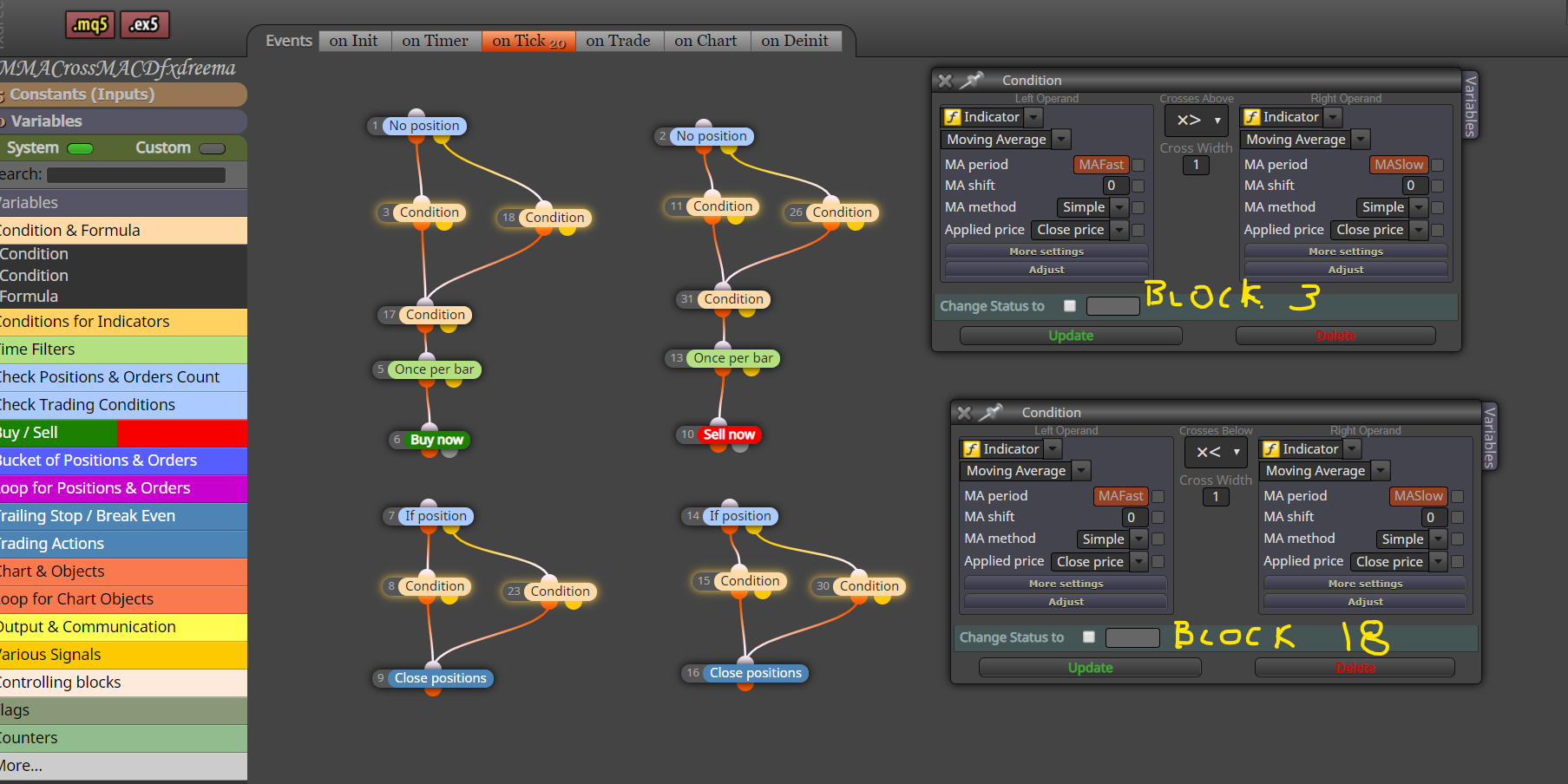Select the 'Close positions' node numbered 16

click(x=755, y=673)
